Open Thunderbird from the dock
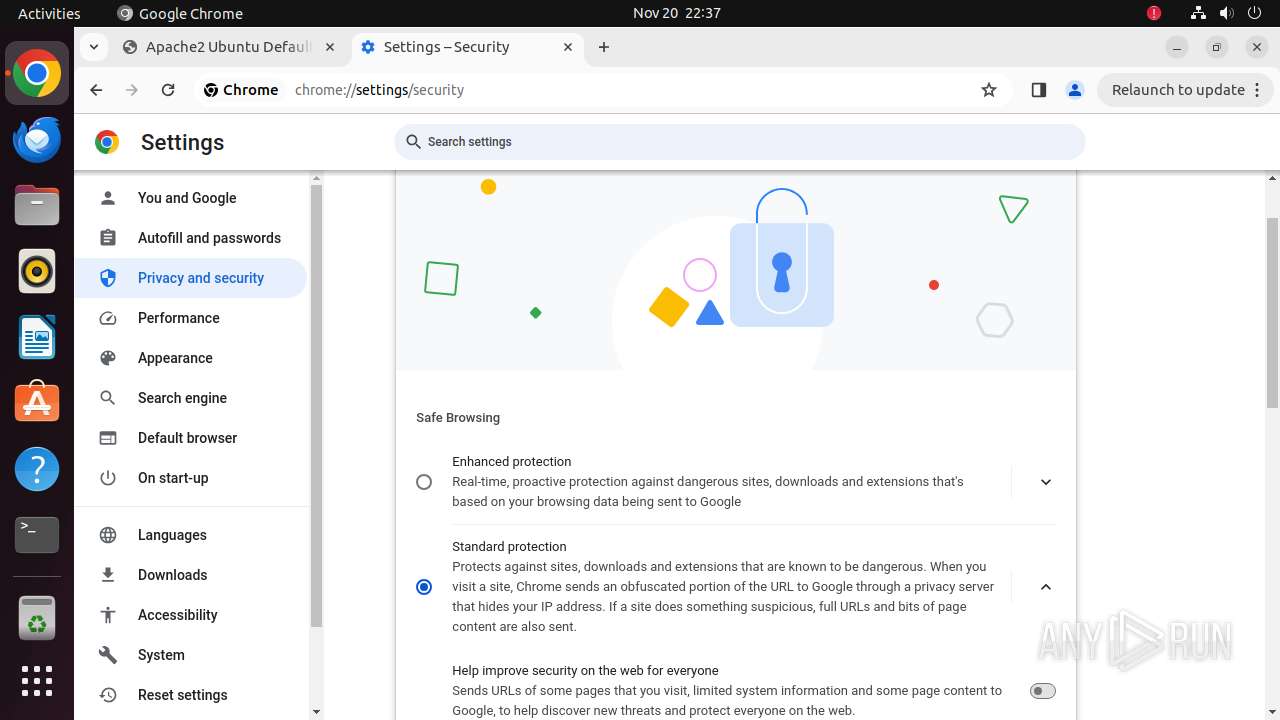The width and height of the screenshot is (1280, 720). (37, 140)
